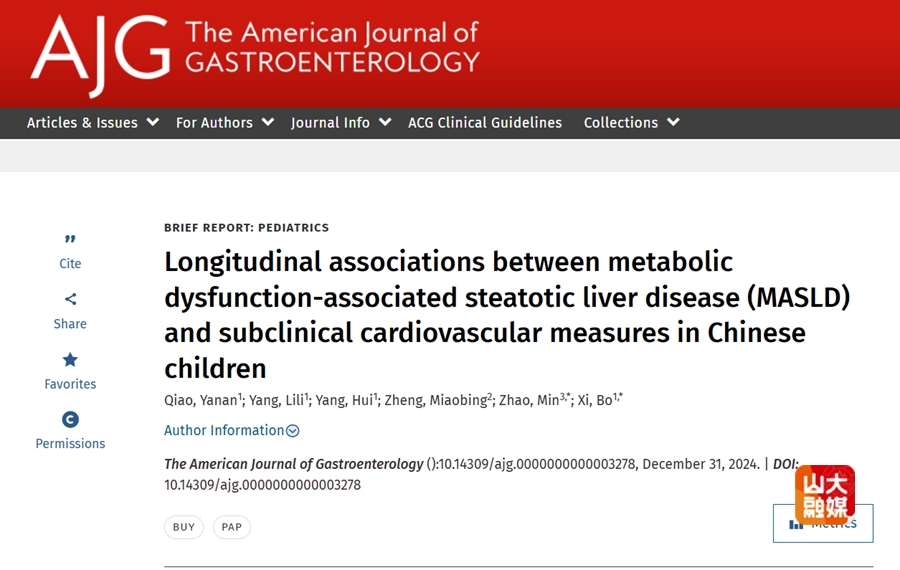Screen dimensions: 900x570
Task: Open the For Authors dropdown arrow
Action: pos(268,122)
